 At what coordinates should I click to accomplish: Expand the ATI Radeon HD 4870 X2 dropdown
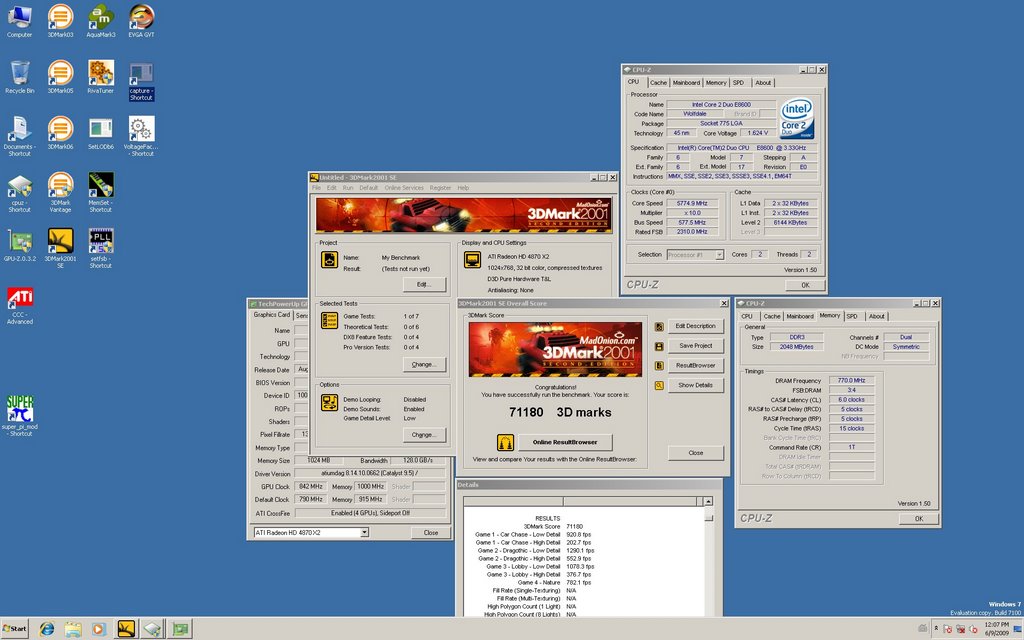364,533
